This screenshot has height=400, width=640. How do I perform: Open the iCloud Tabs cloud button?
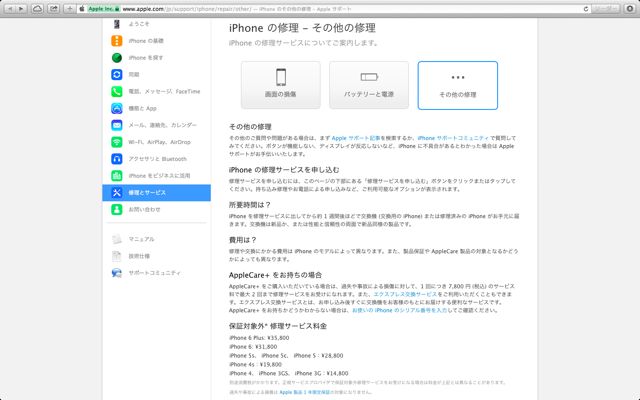(38, 9)
